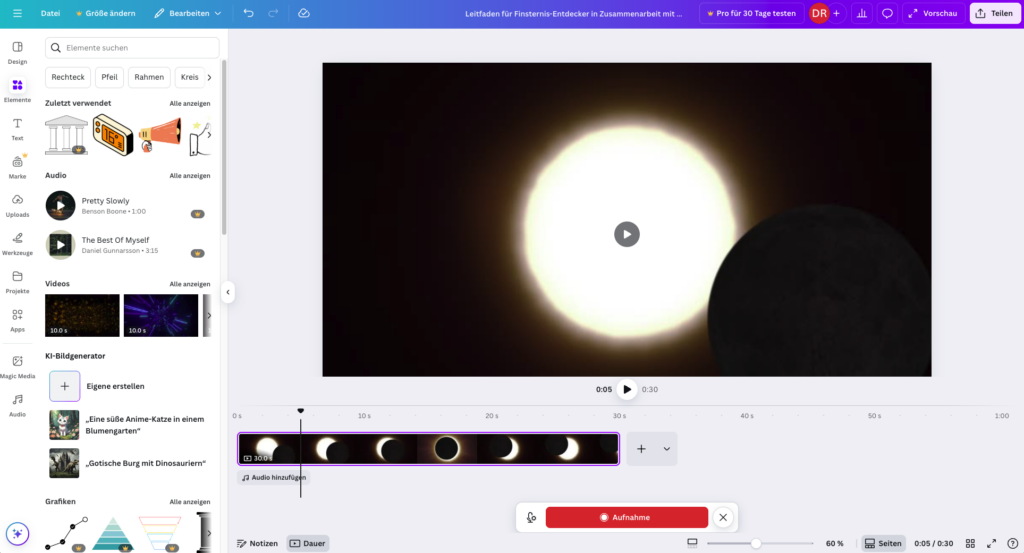1024x553 pixels.
Task: Toggle the Notizen notes panel
Action: click(x=257, y=543)
